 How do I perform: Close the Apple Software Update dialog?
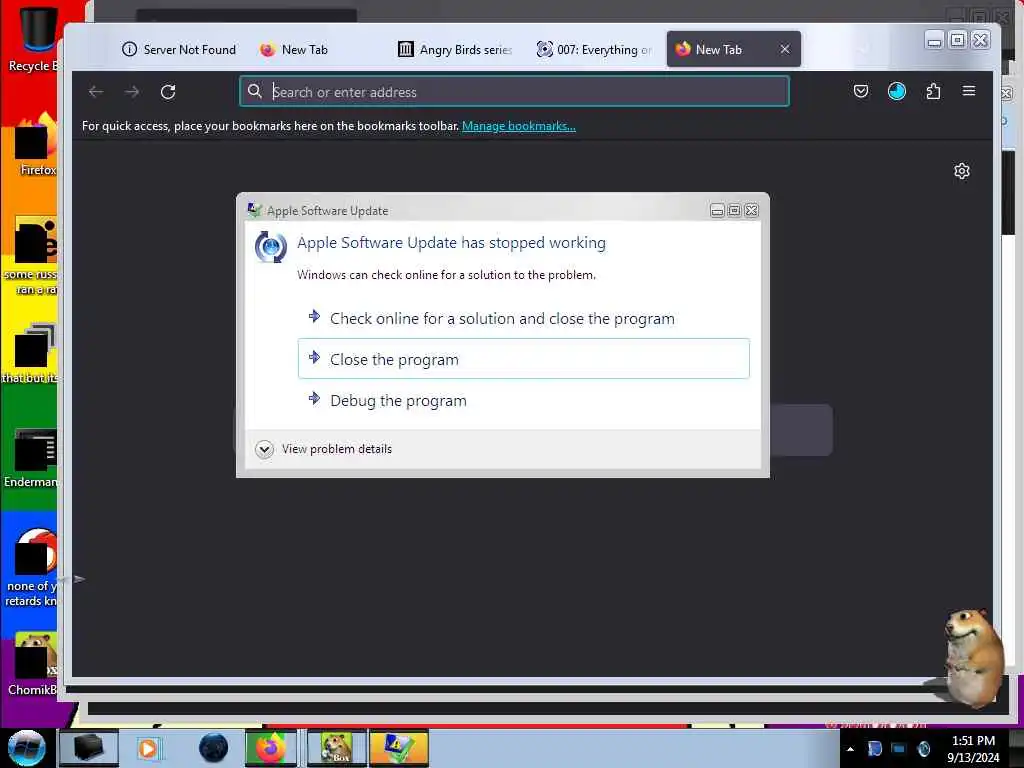pos(752,210)
